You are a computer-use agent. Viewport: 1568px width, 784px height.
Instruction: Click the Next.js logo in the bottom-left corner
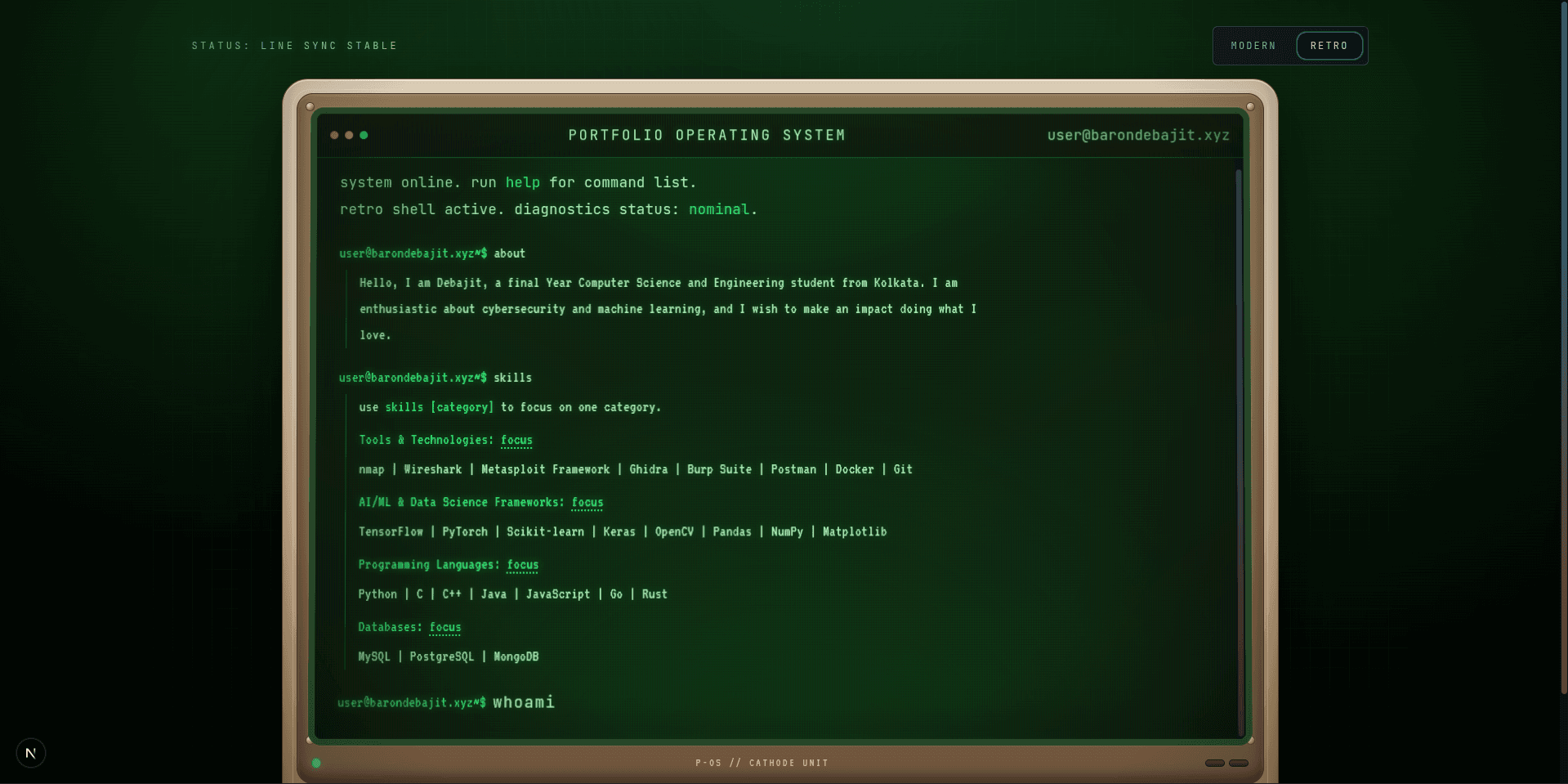point(30,753)
